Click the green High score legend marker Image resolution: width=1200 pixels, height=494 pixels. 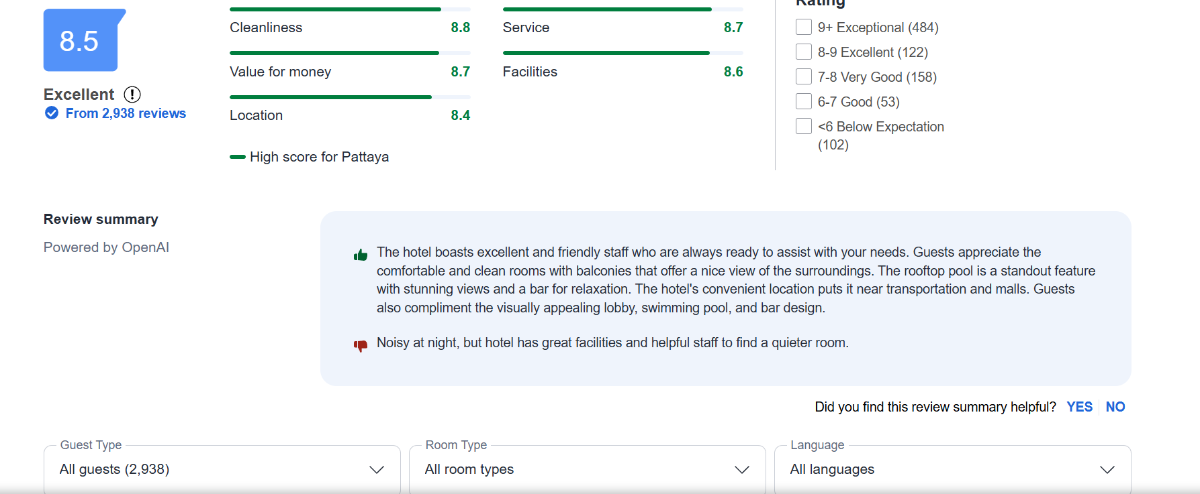(x=238, y=157)
